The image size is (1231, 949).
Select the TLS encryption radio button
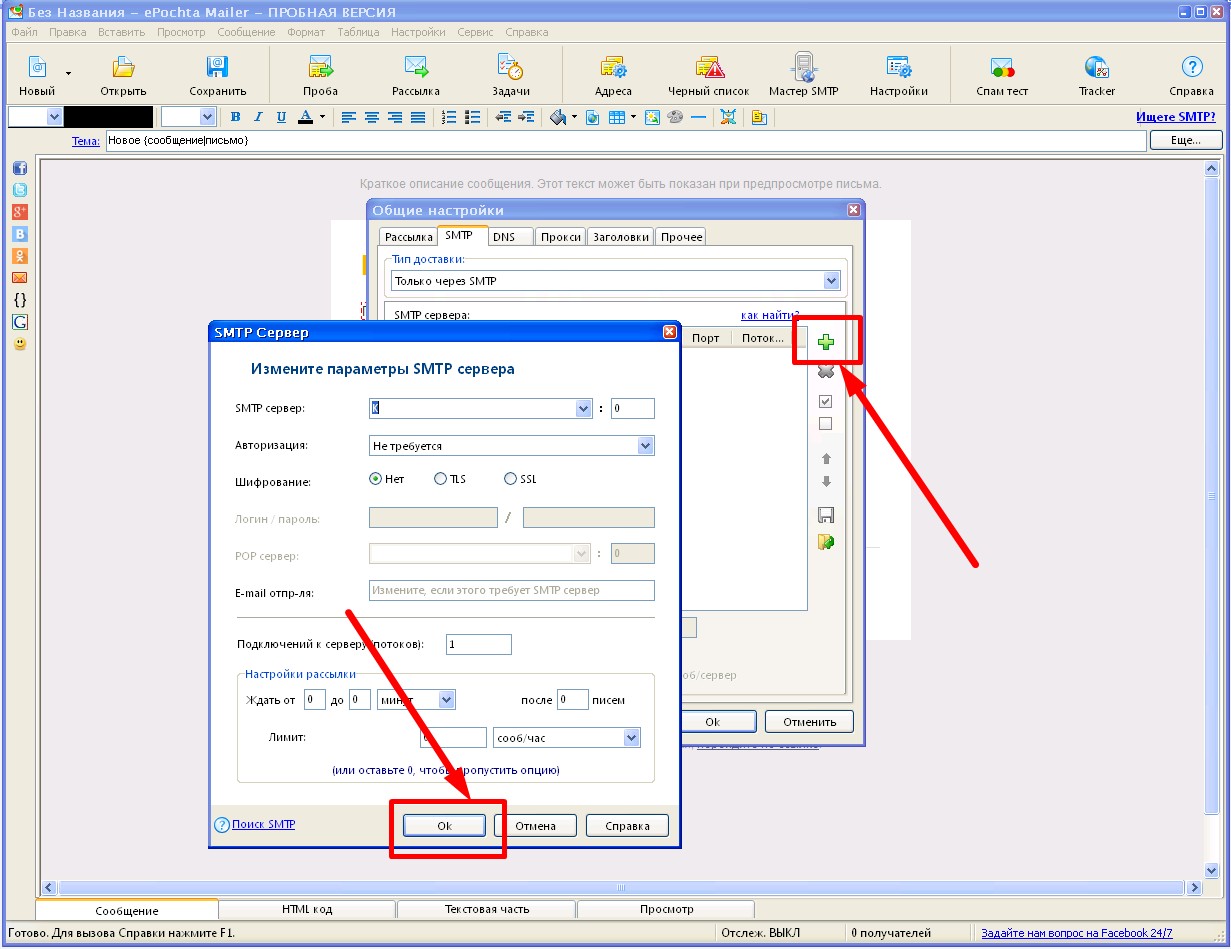tap(440, 479)
